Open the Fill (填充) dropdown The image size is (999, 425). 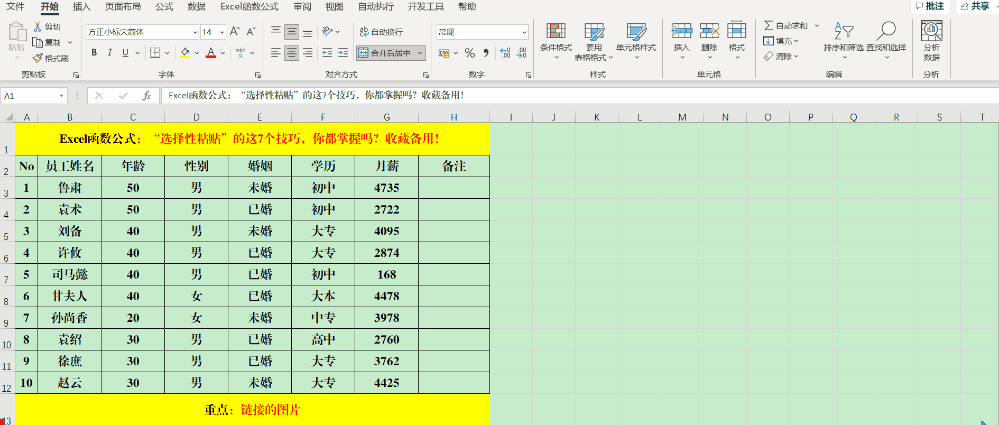781,41
